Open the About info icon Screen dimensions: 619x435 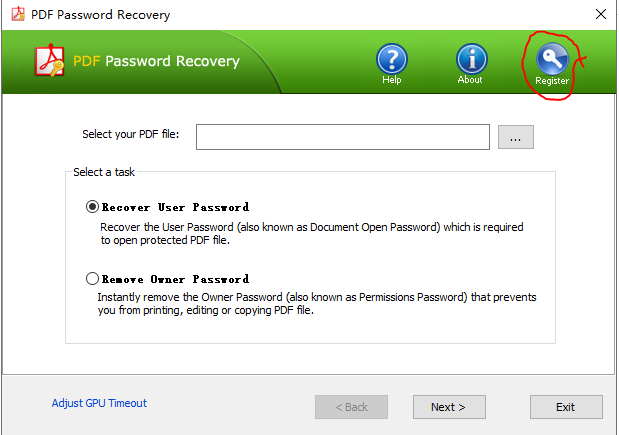click(471, 59)
